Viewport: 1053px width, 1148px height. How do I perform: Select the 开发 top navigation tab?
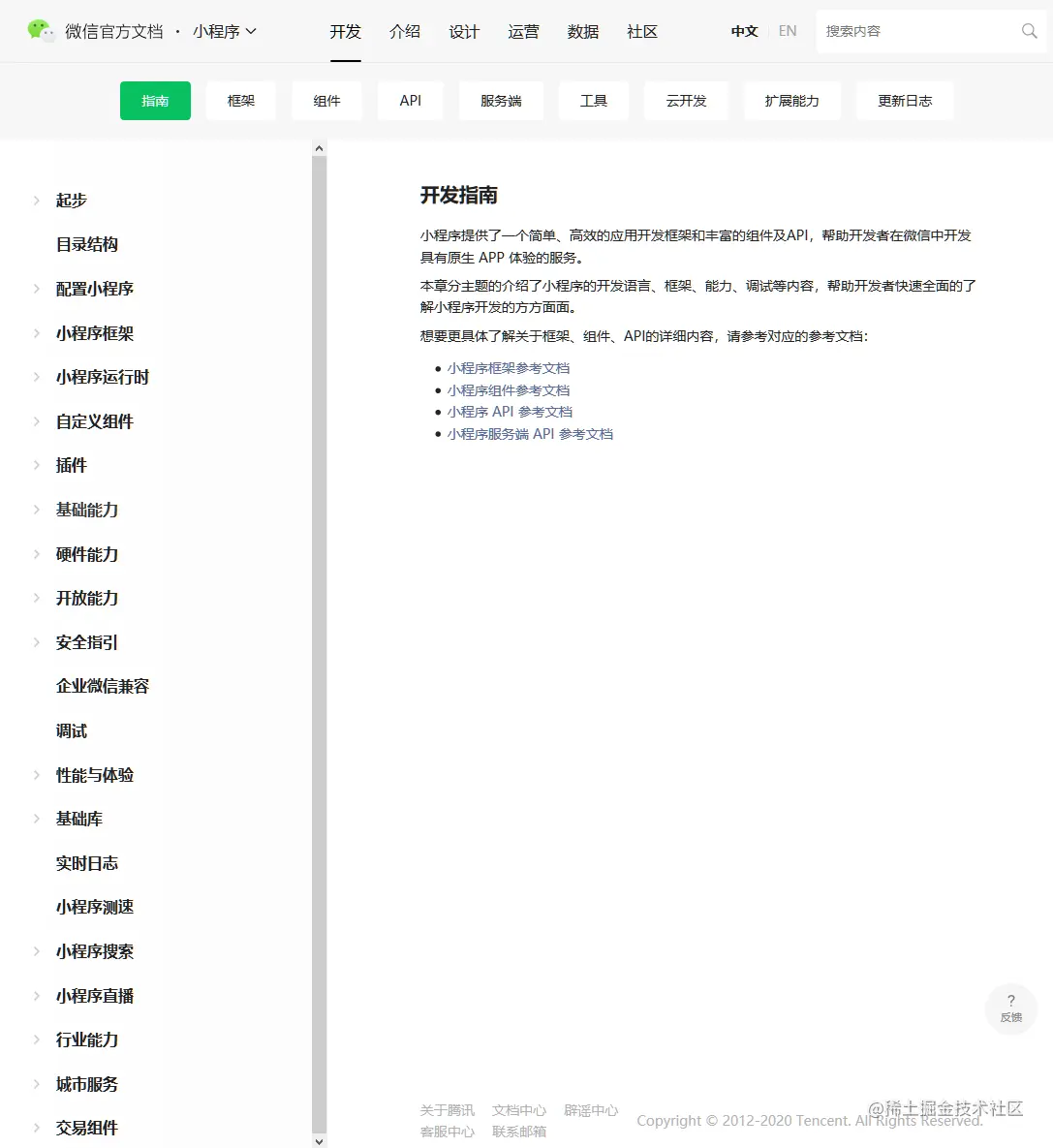pyautogui.click(x=345, y=31)
